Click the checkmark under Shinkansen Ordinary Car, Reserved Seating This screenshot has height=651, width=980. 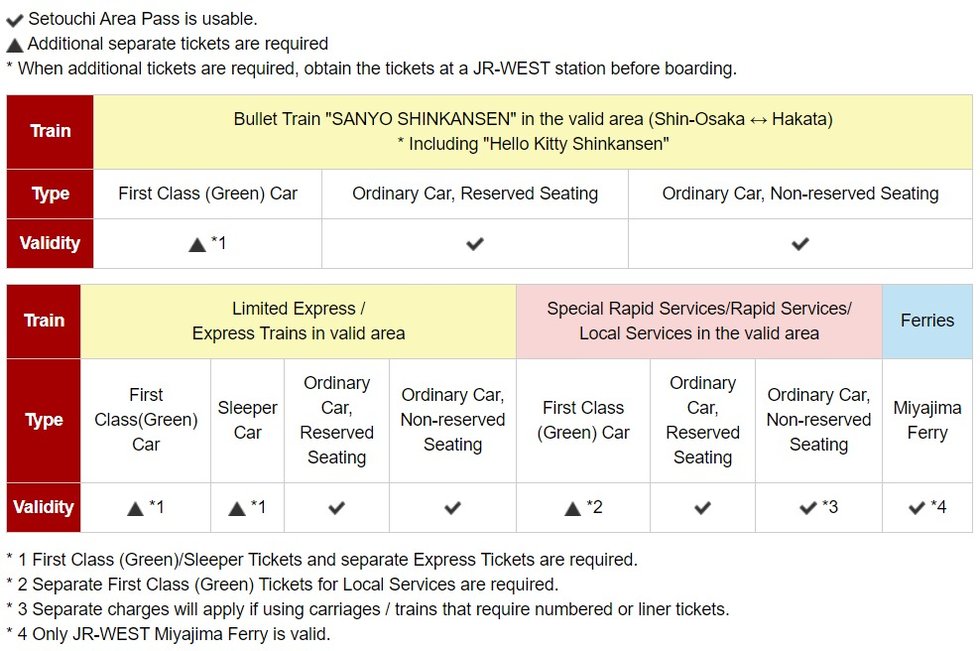click(x=475, y=244)
